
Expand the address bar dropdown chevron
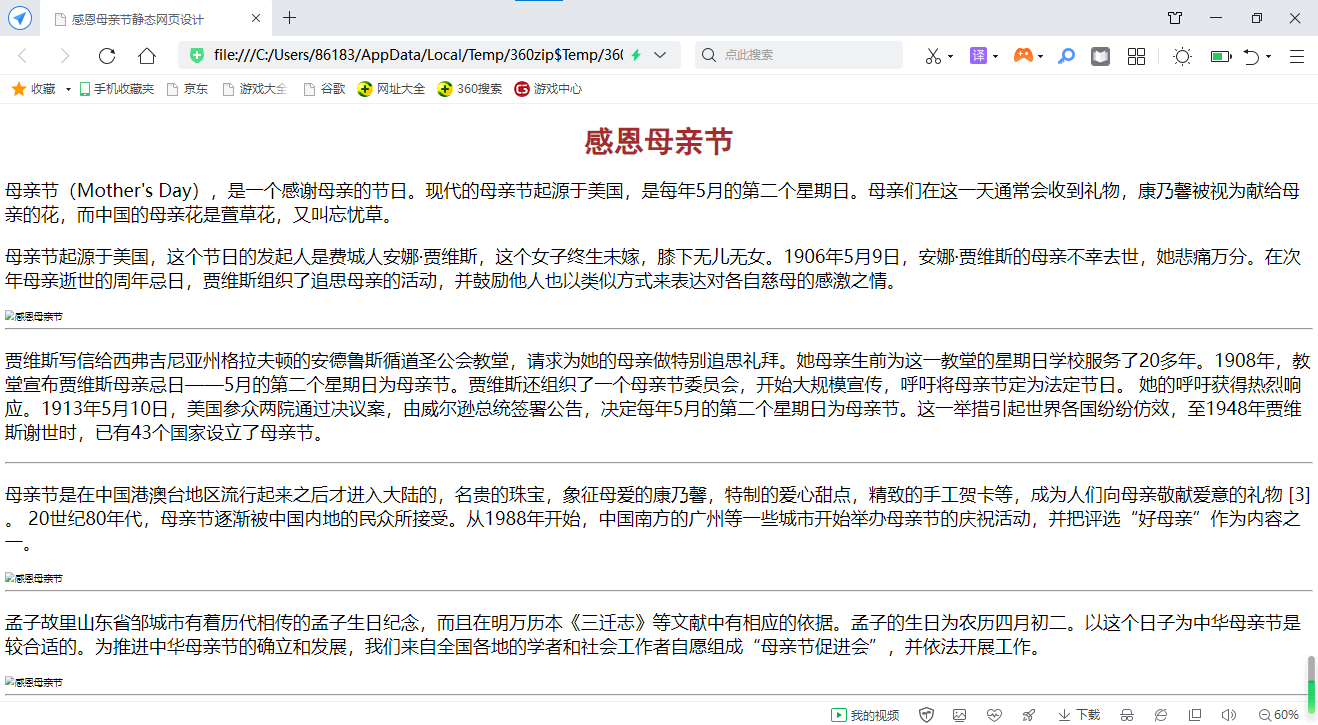coord(660,56)
